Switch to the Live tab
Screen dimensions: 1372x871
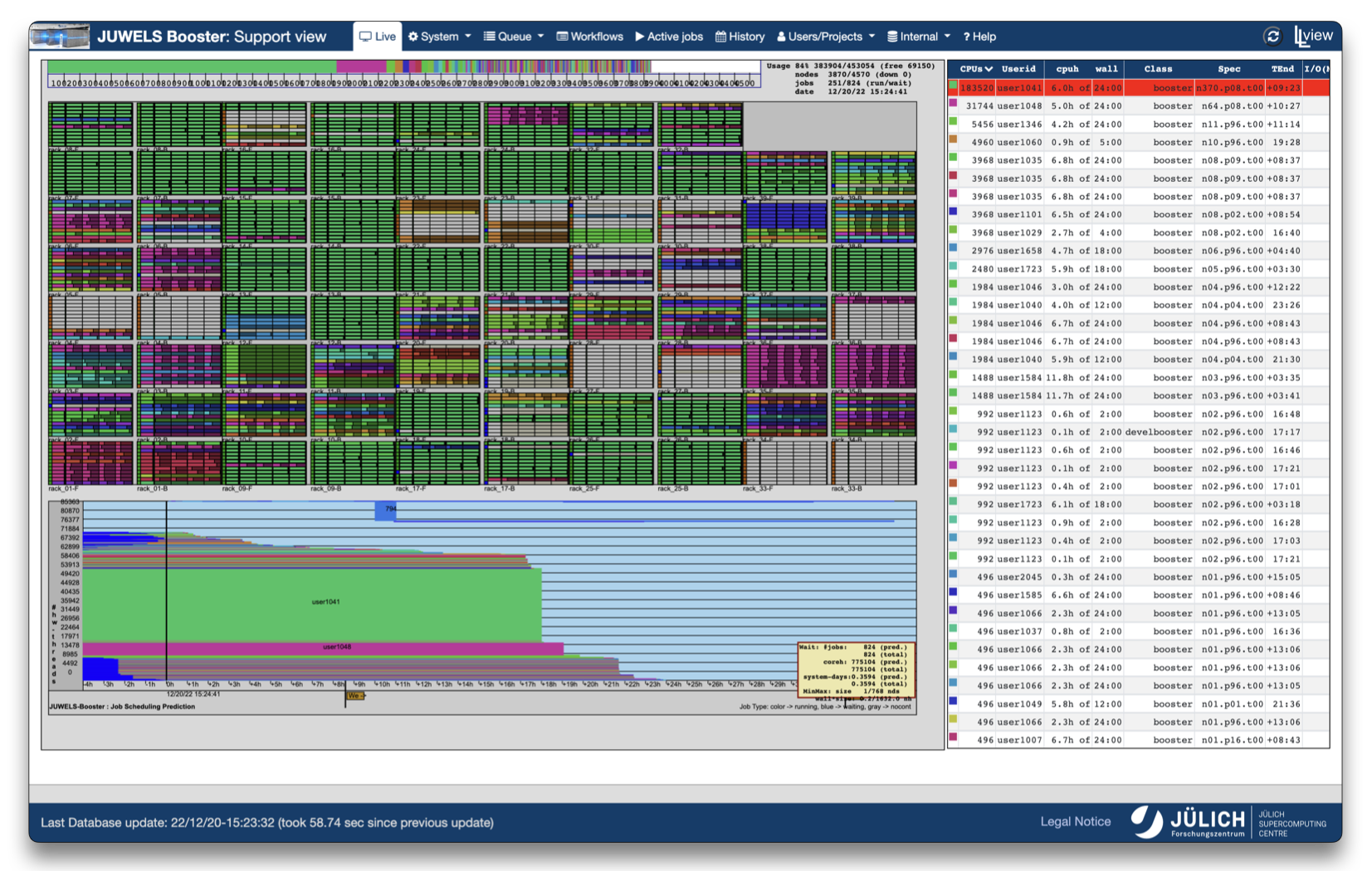pyautogui.click(x=378, y=37)
